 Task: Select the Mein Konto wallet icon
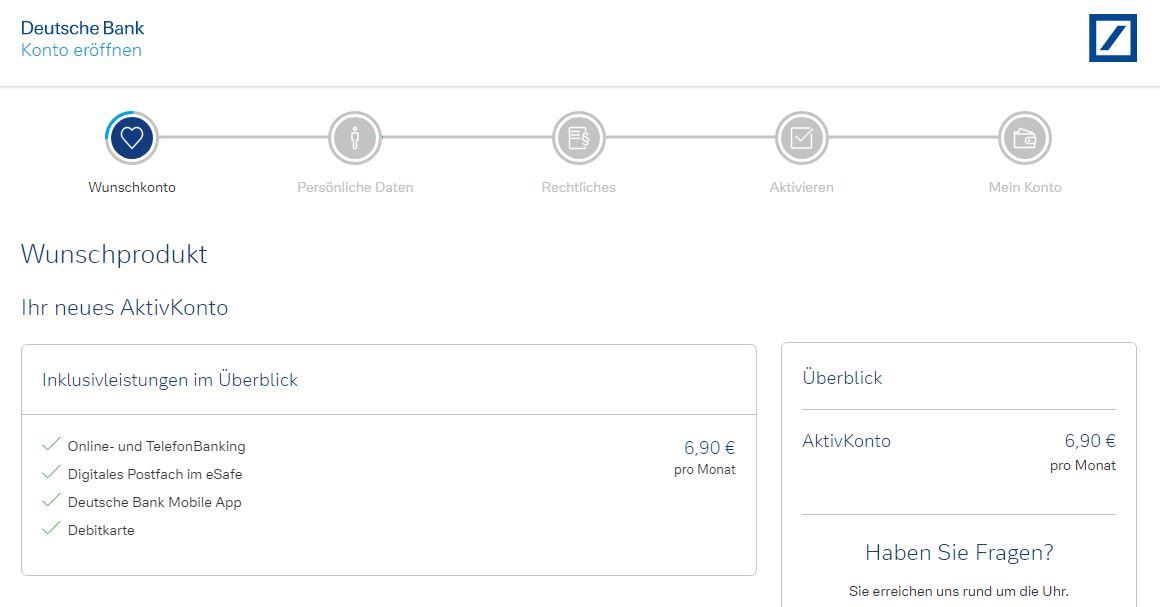coord(1024,138)
